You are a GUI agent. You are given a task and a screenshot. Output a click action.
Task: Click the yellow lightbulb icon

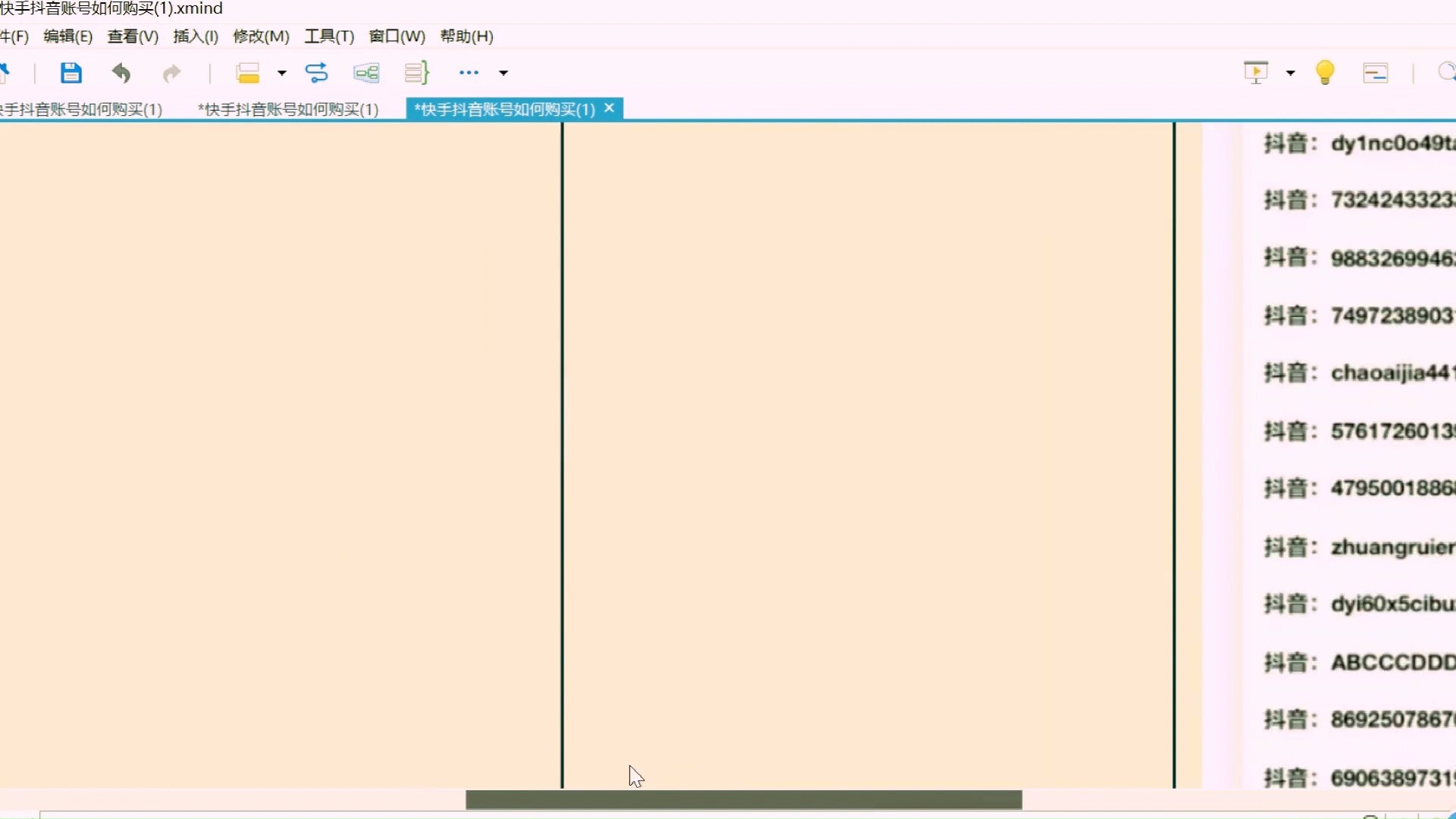pos(1326,73)
